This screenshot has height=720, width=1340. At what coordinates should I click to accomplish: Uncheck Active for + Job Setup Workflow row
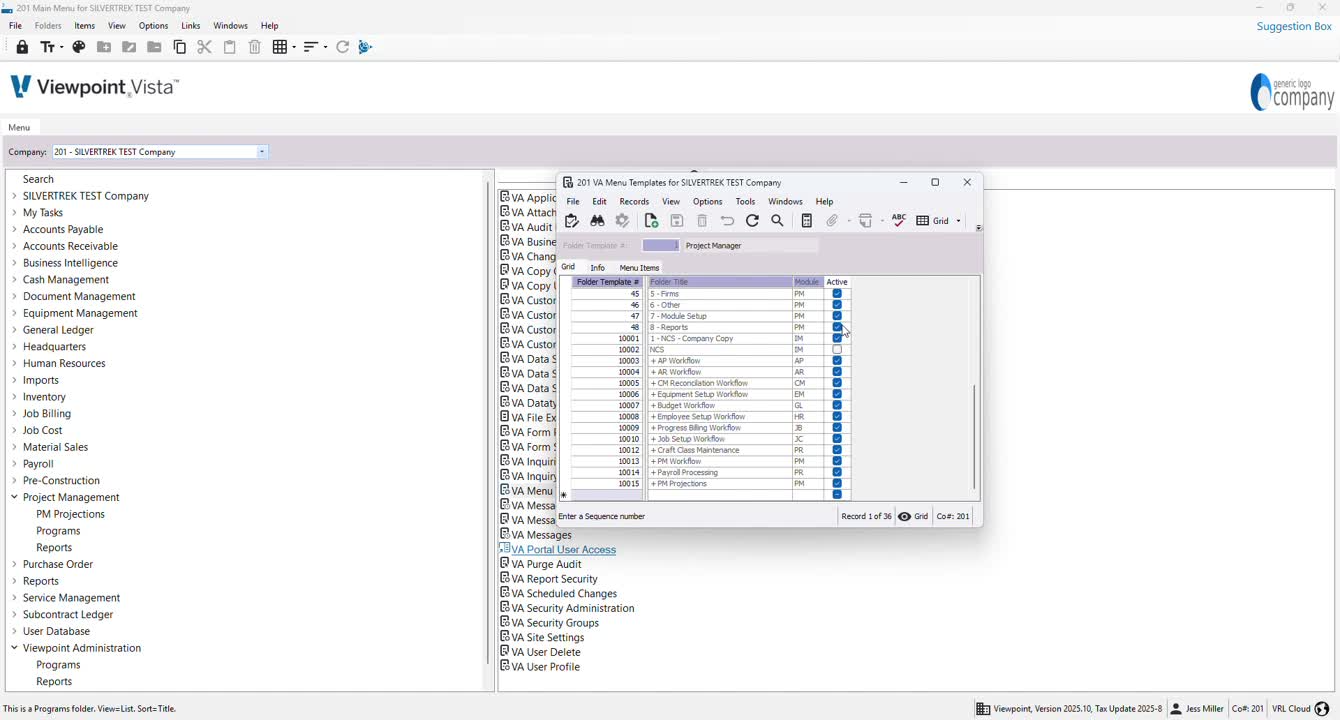[x=837, y=439]
